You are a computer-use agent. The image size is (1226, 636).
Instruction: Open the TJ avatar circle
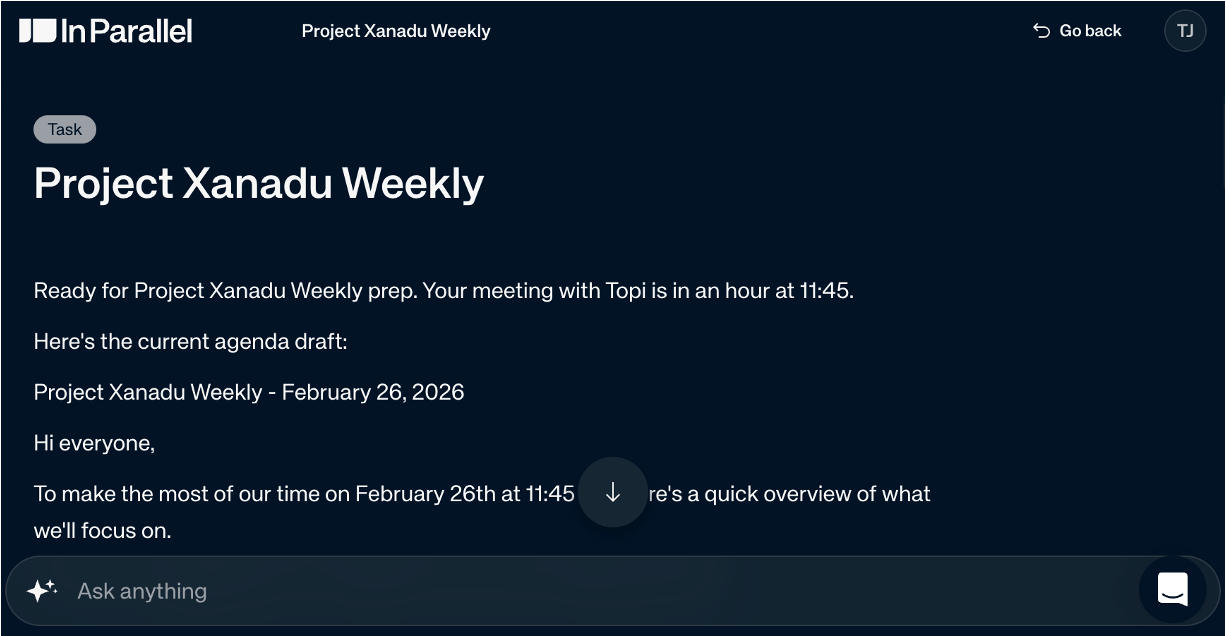pos(1185,30)
